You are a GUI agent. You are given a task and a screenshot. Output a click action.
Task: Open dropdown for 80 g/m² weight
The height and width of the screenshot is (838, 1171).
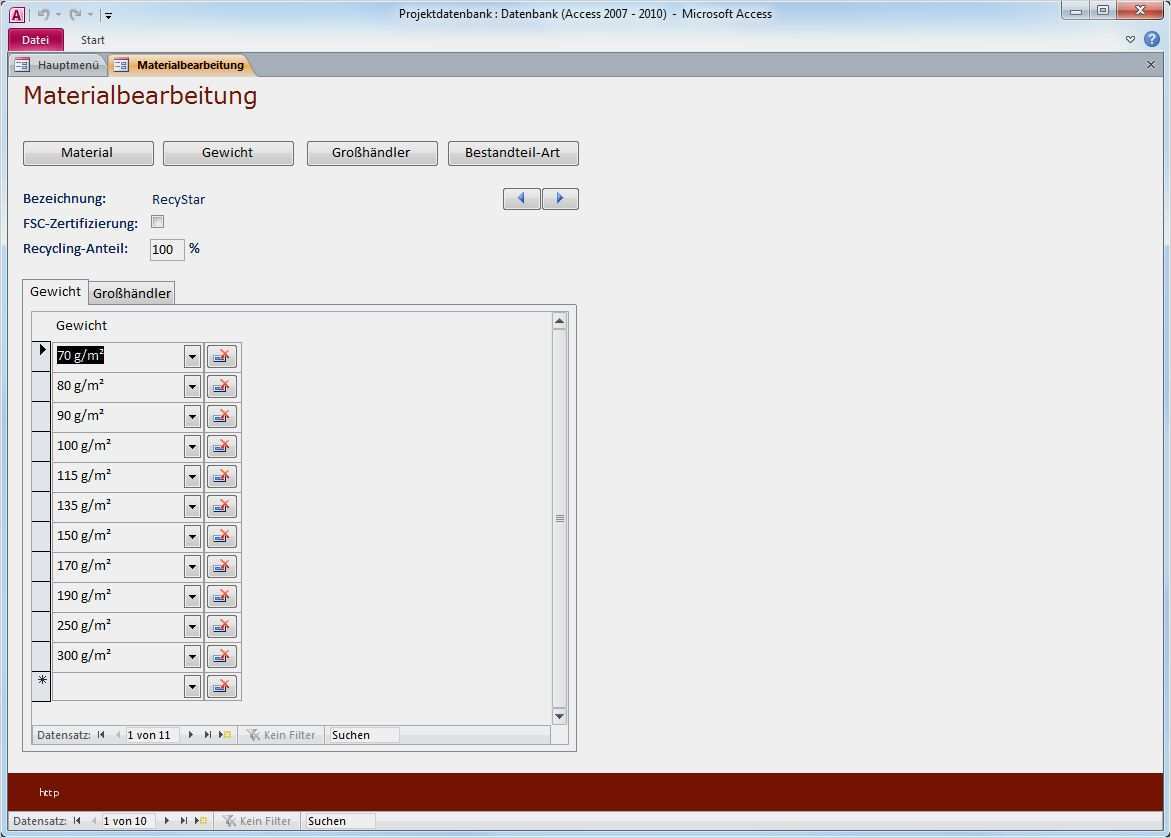[x=192, y=387]
